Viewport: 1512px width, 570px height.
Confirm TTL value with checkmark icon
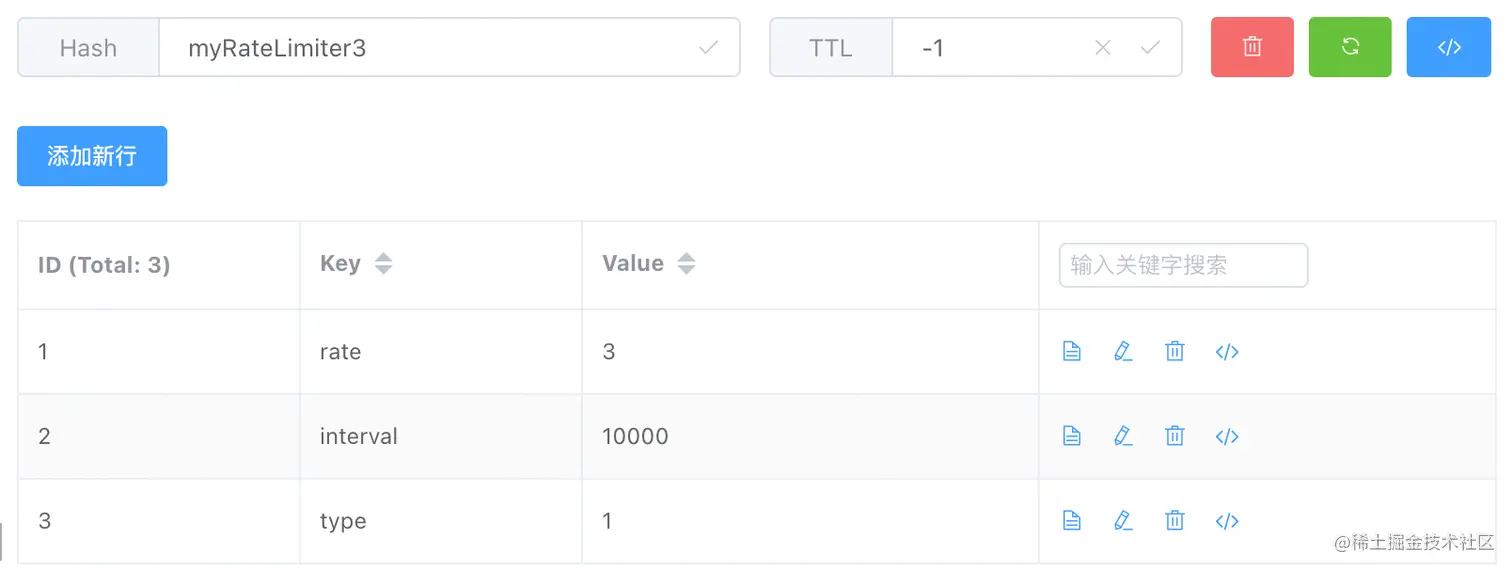coord(1150,47)
